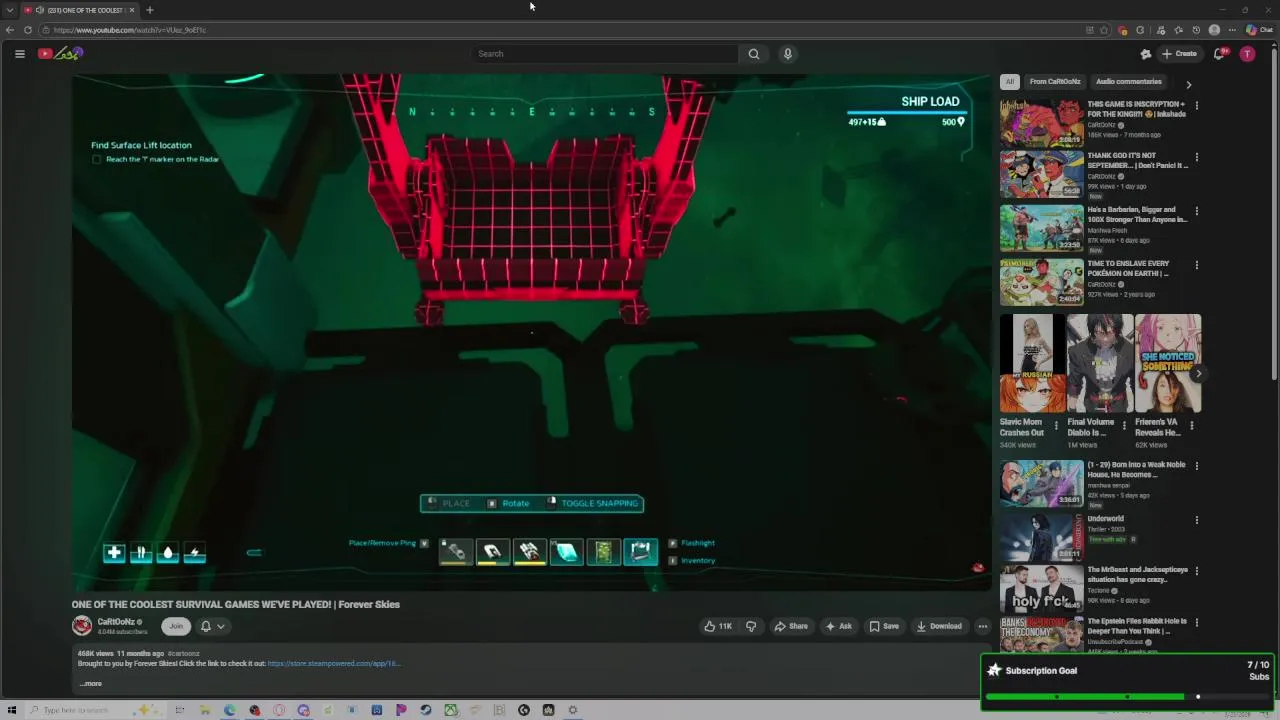The width and height of the screenshot is (1280, 720).
Task: Open the Steam store link in description
Action: (x=333, y=663)
